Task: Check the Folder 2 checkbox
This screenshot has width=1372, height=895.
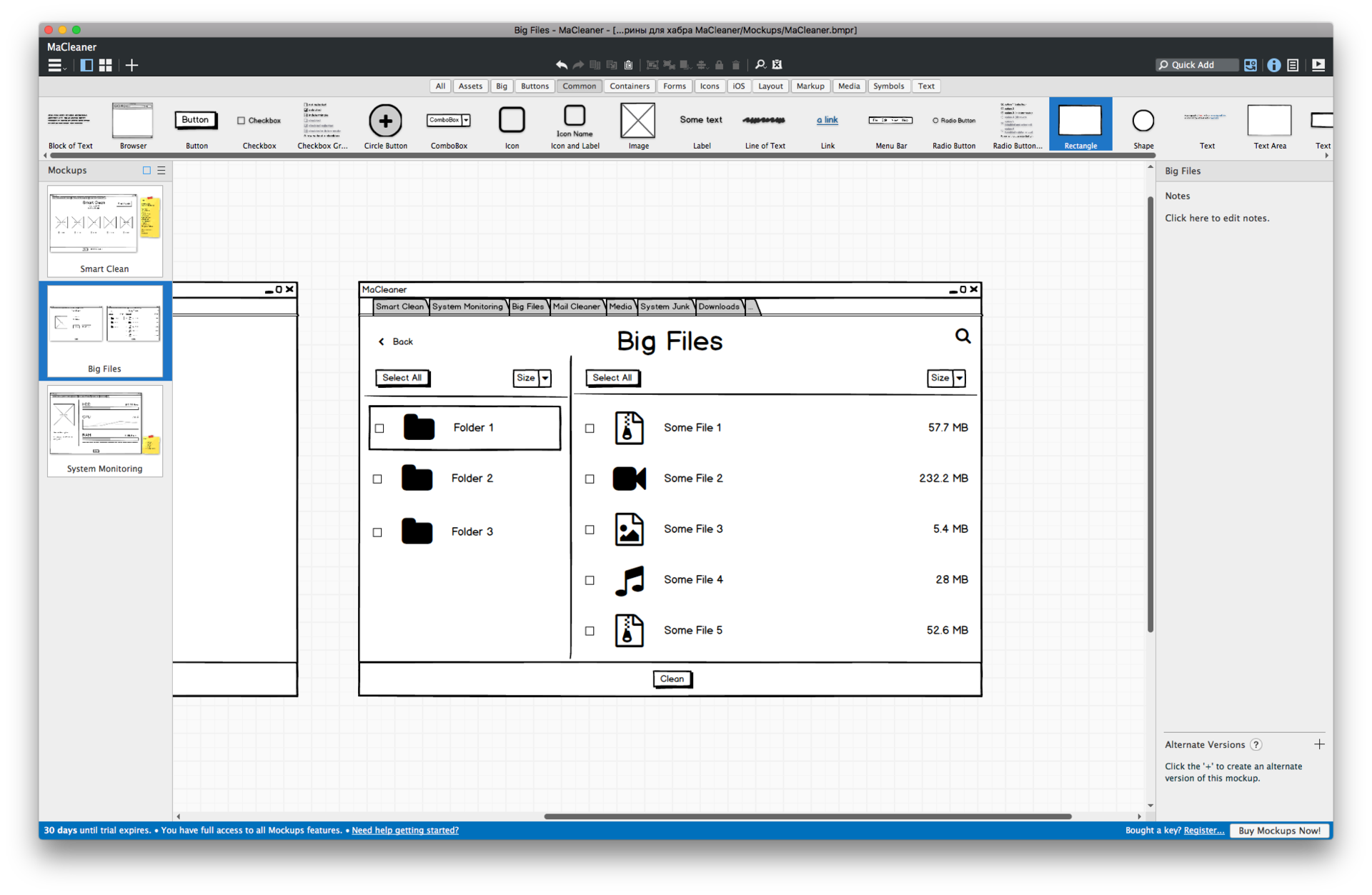Action: (377, 479)
